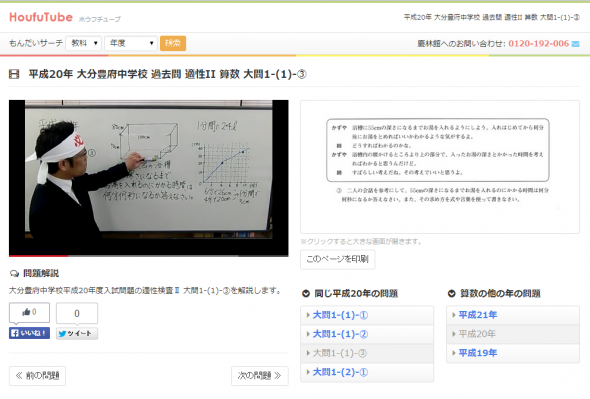590x399 pixels.
Task: Go to previous problem 前の問題
Action: [37, 376]
